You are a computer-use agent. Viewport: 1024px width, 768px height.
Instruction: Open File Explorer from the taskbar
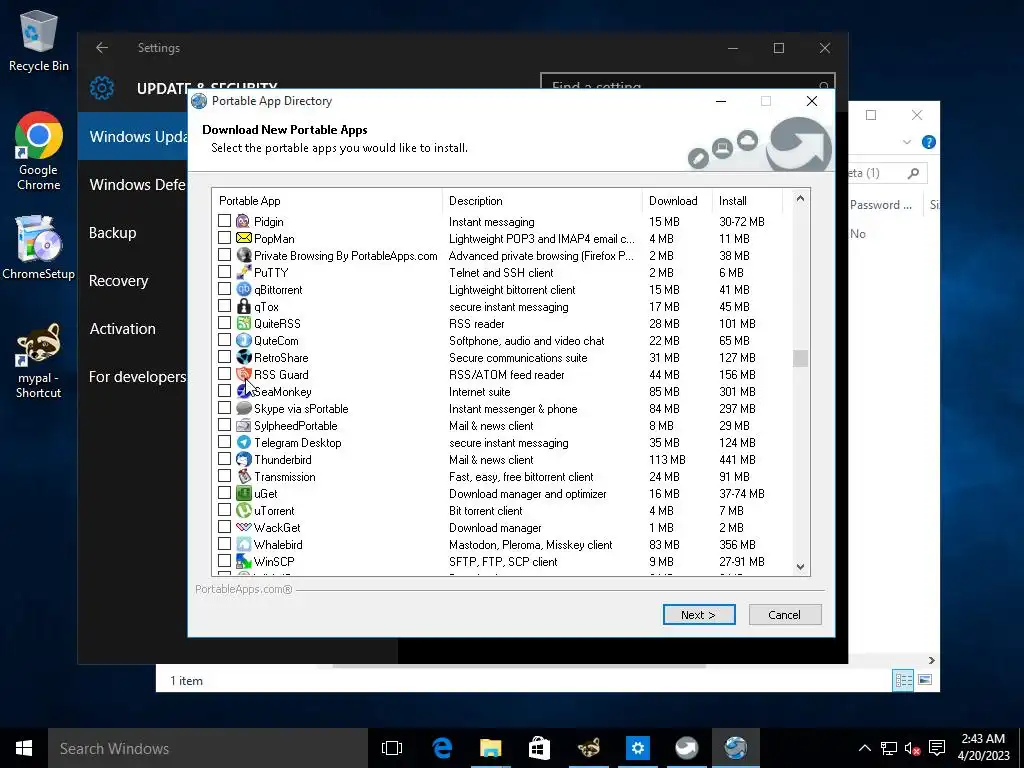coord(490,748)
